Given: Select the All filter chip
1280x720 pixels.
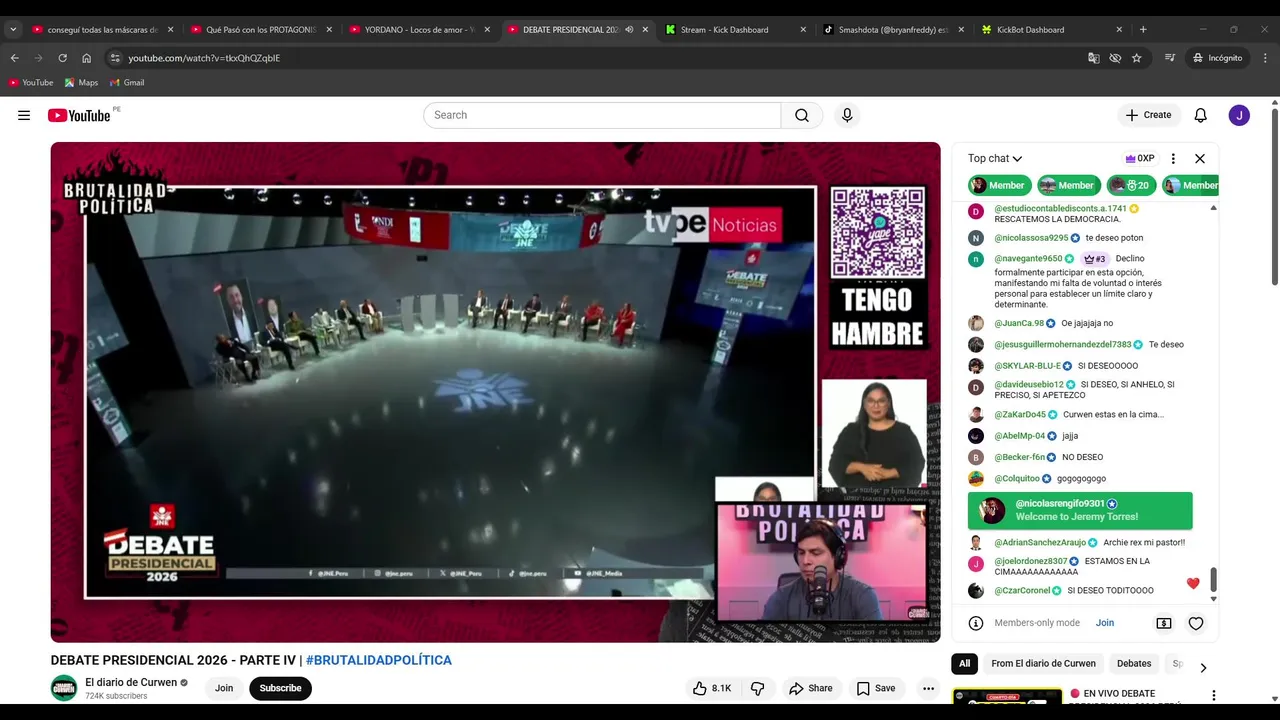Looking at the screenshot, I should pos(965,663).
